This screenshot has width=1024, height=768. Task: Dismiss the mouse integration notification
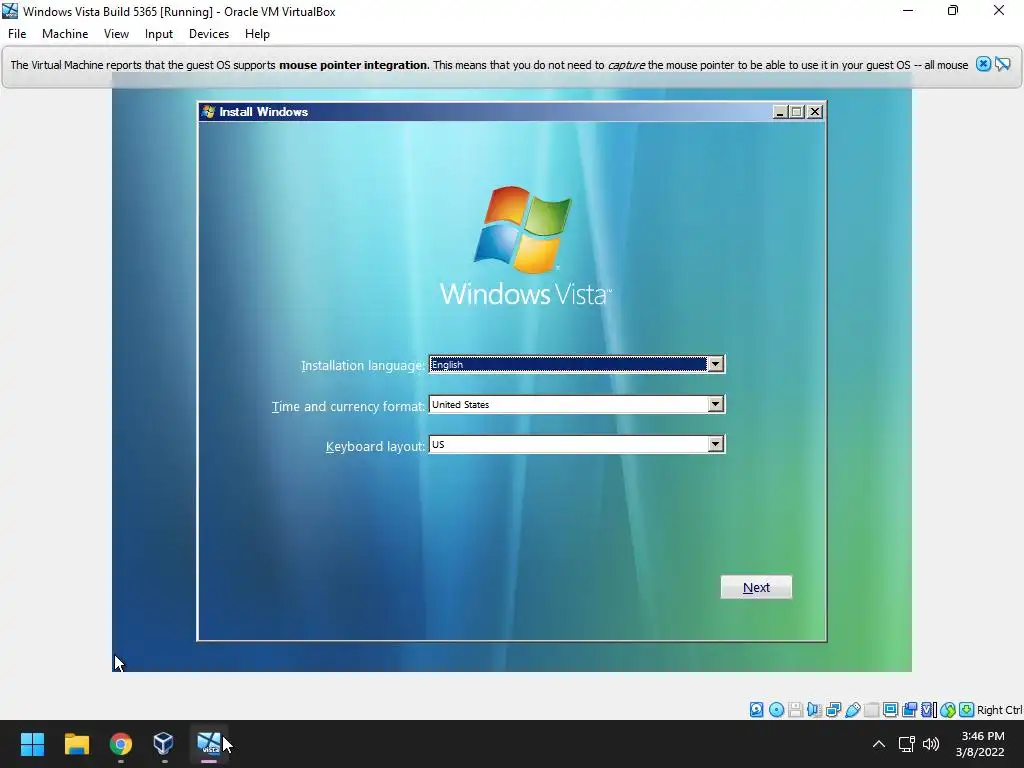pos(984,64)
